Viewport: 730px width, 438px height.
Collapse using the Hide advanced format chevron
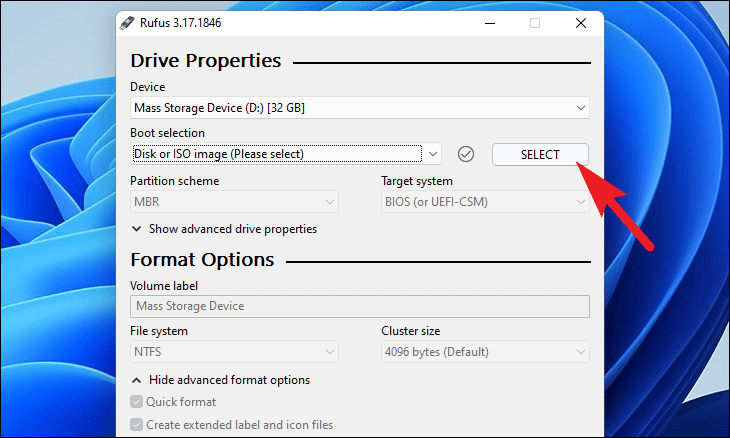[136, 380]
